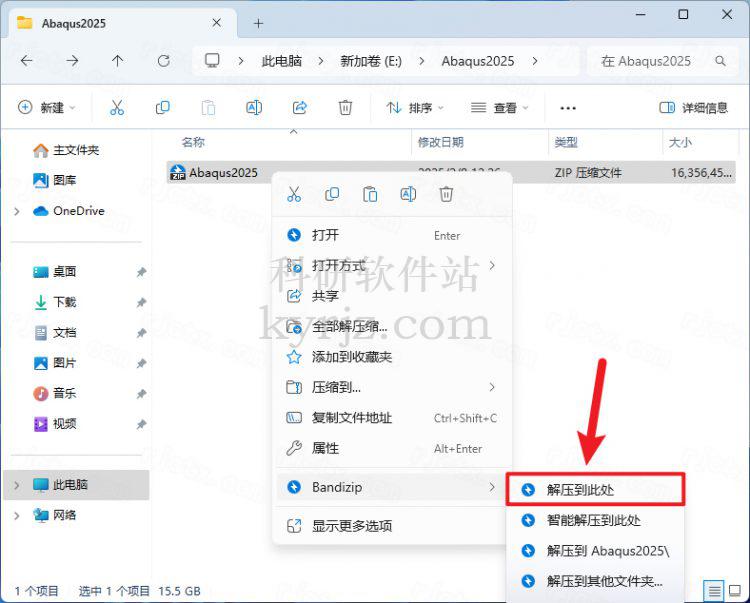Choose 共享 in the context menu
This screenshot has width=750, height=603.
[392, 296]
